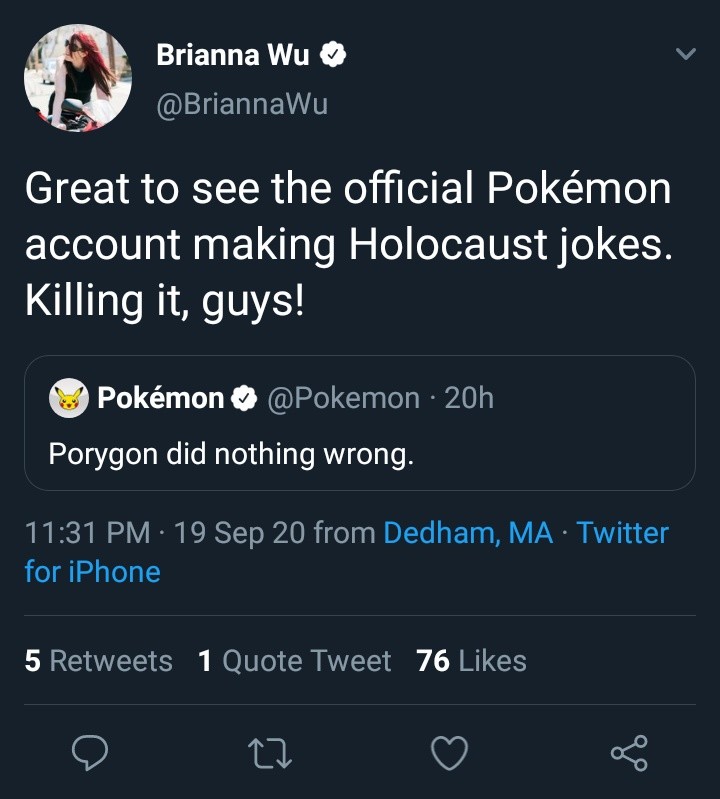Click the @Pokemon handle in quote
This screenshot has height=799, width=720.
(343, 398)
